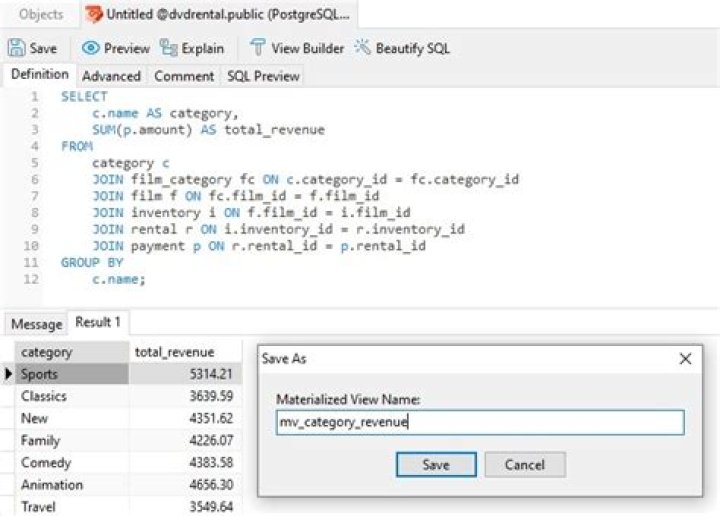This screenshot has height=516, width=720.
Task: Click the SELECT keyword on line 1
Action: click(x=84, y=96)
